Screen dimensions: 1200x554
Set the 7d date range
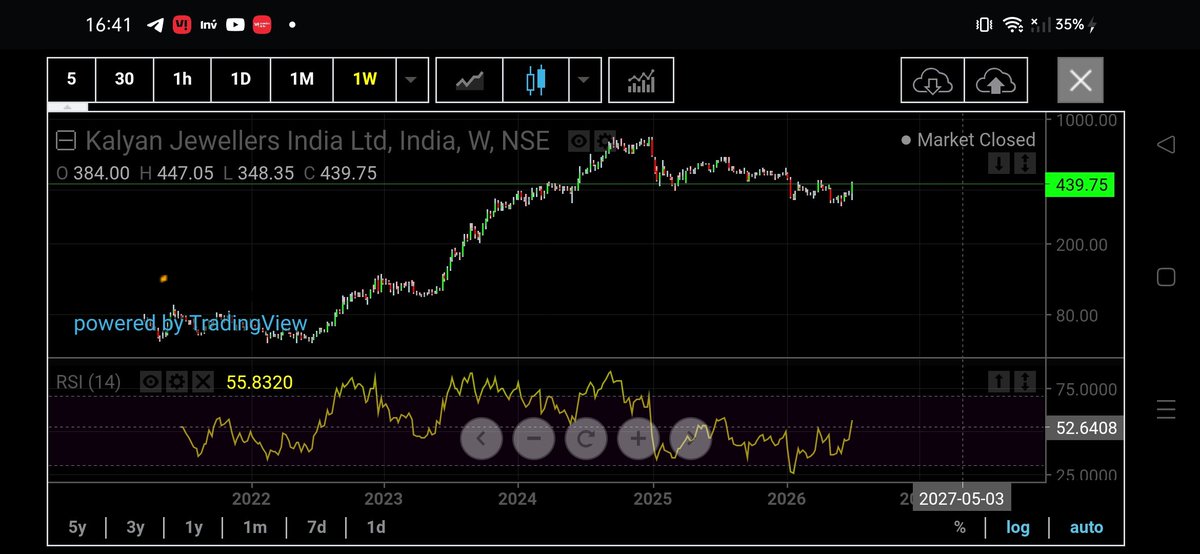(316, 527)
